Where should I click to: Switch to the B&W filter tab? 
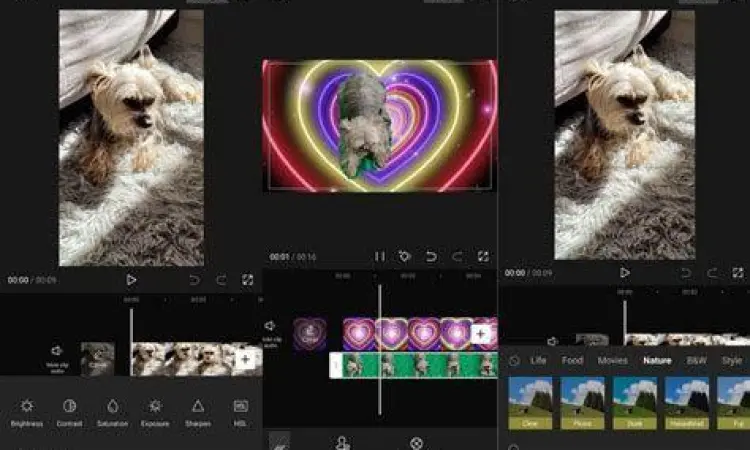pyautogui.click(x=696, y=361)
